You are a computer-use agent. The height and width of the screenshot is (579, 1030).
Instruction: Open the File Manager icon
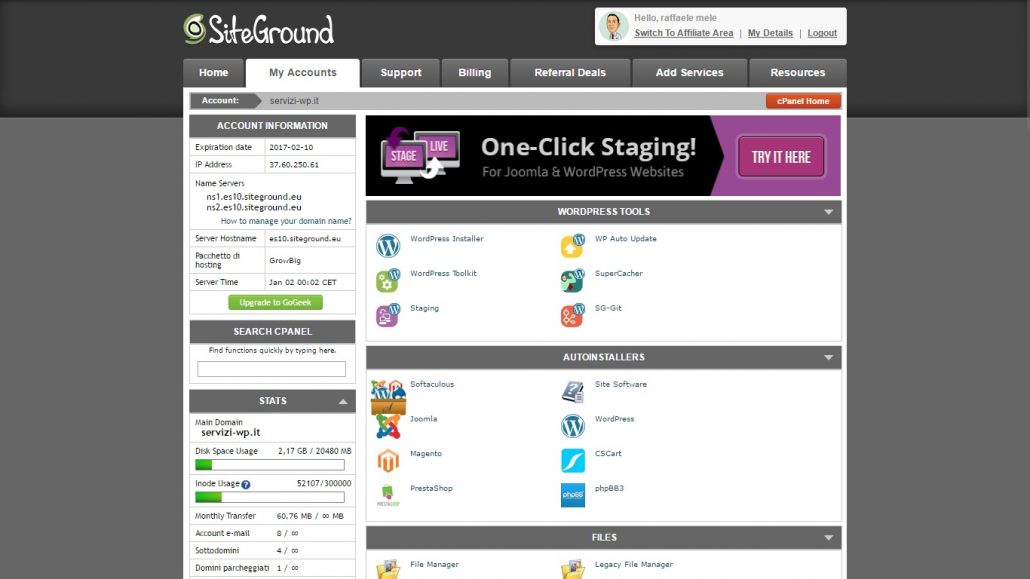click(x=388, y=569)
